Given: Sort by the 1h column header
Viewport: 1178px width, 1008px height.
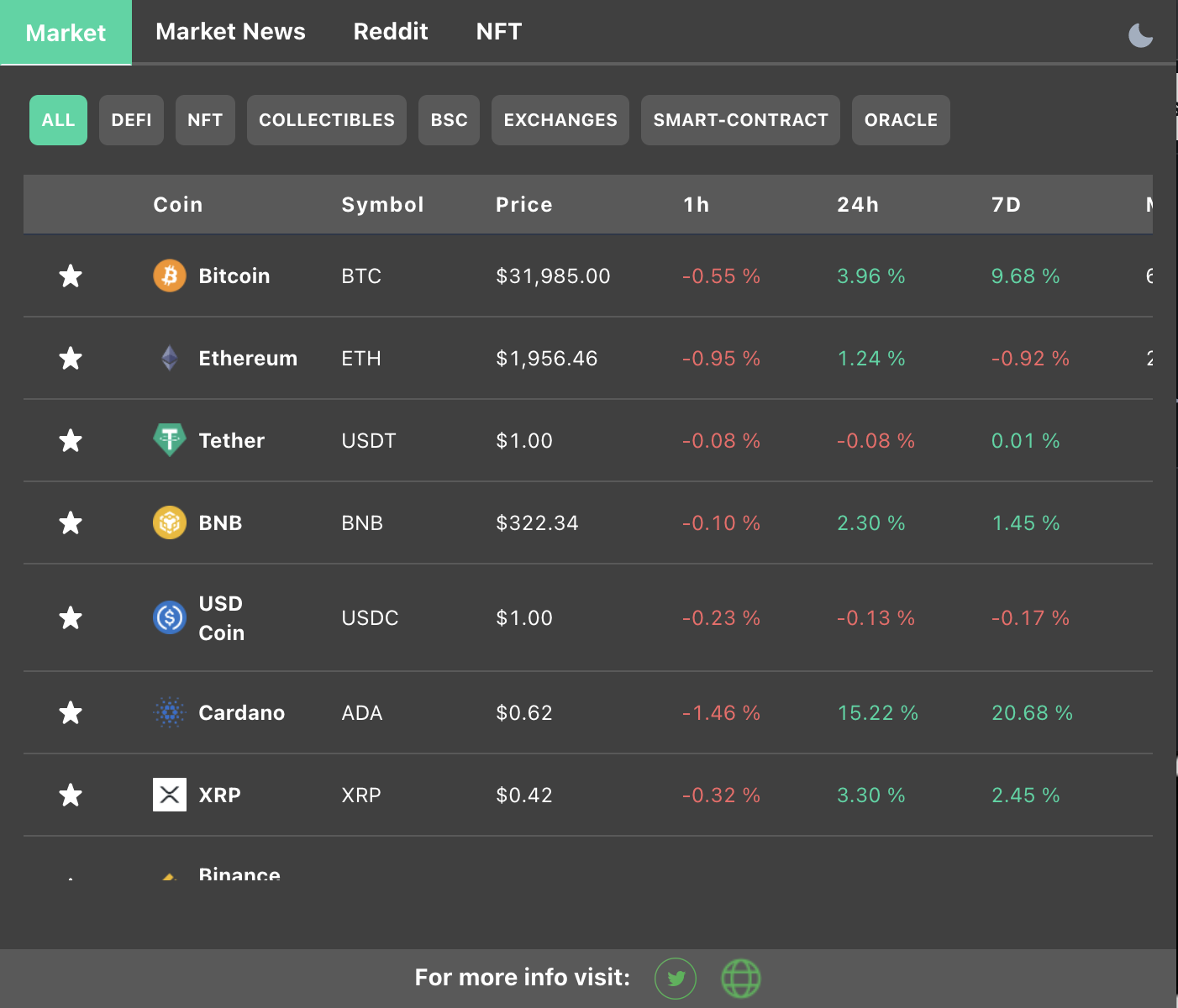Looking at the screenshot, I should click(697, 205).
